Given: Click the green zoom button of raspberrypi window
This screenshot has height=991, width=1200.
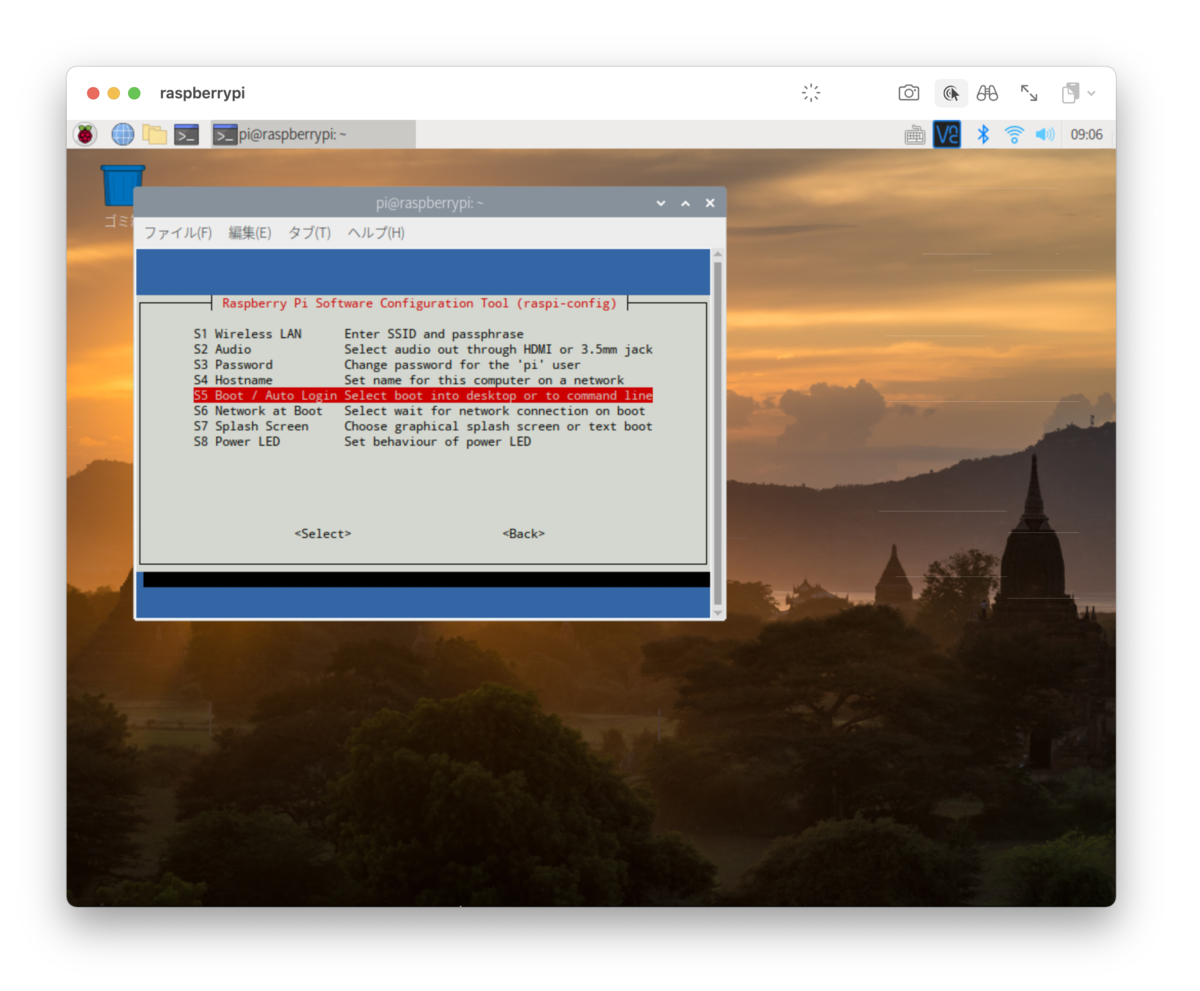Looking at the screenshot, I should point(134,93).
